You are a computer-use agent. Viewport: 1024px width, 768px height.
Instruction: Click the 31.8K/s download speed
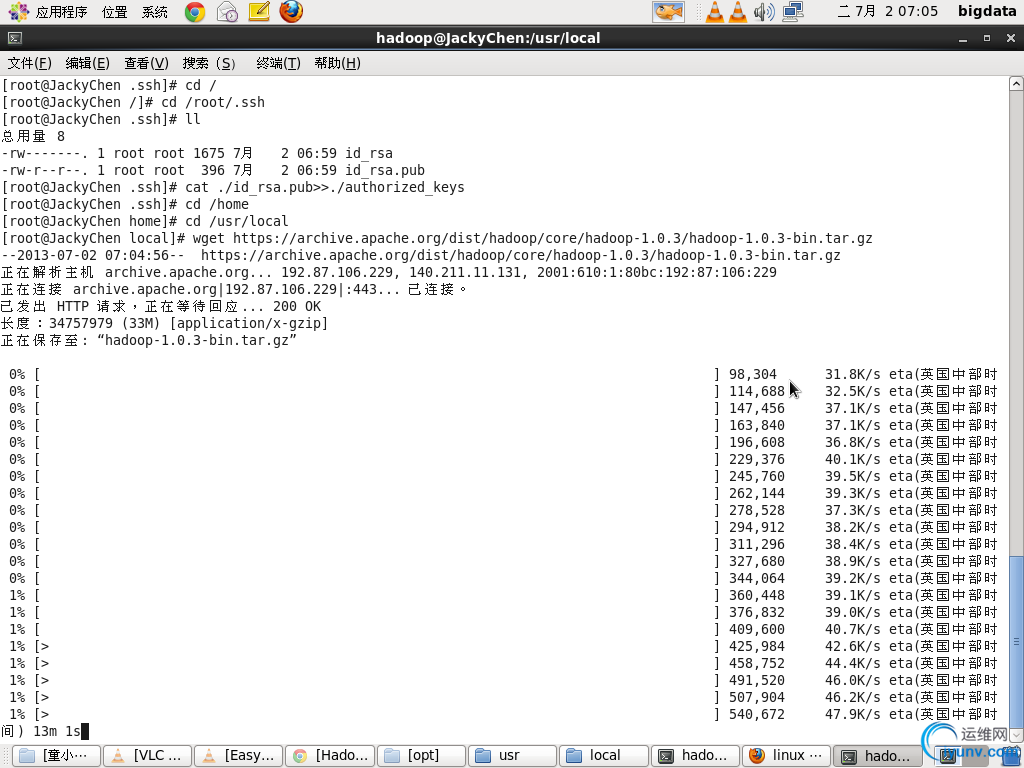(x=852, y=375)
